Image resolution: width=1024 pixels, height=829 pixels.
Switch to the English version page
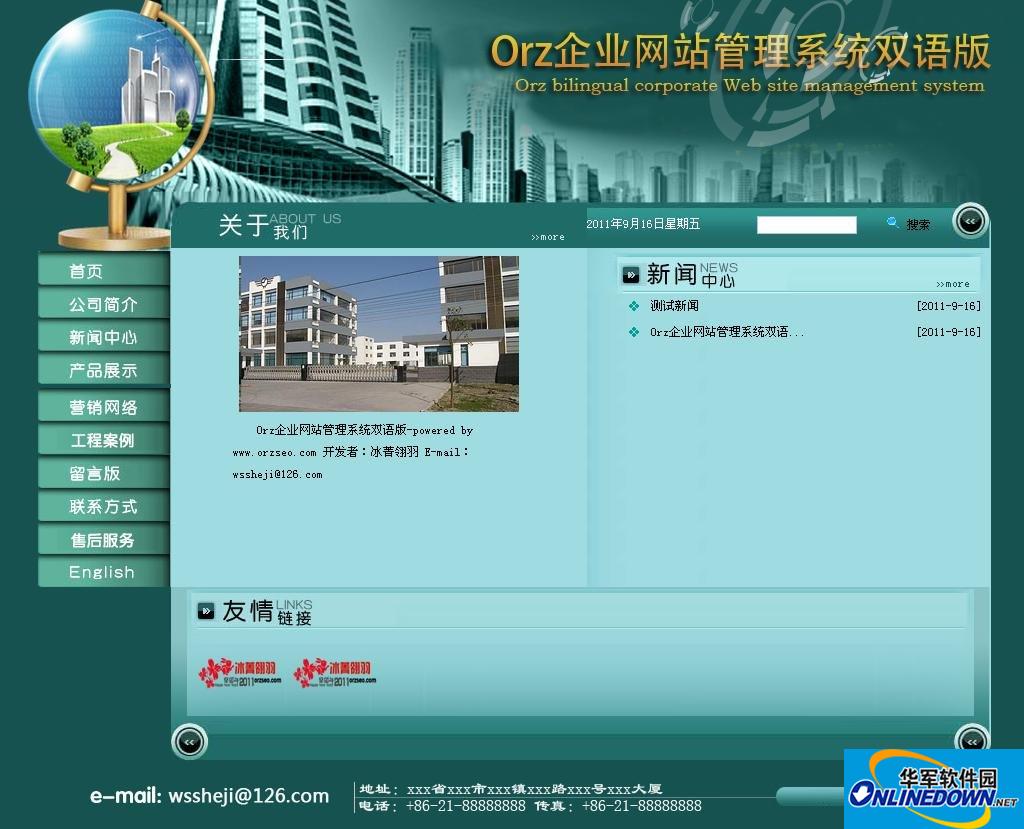pos(103,572)
